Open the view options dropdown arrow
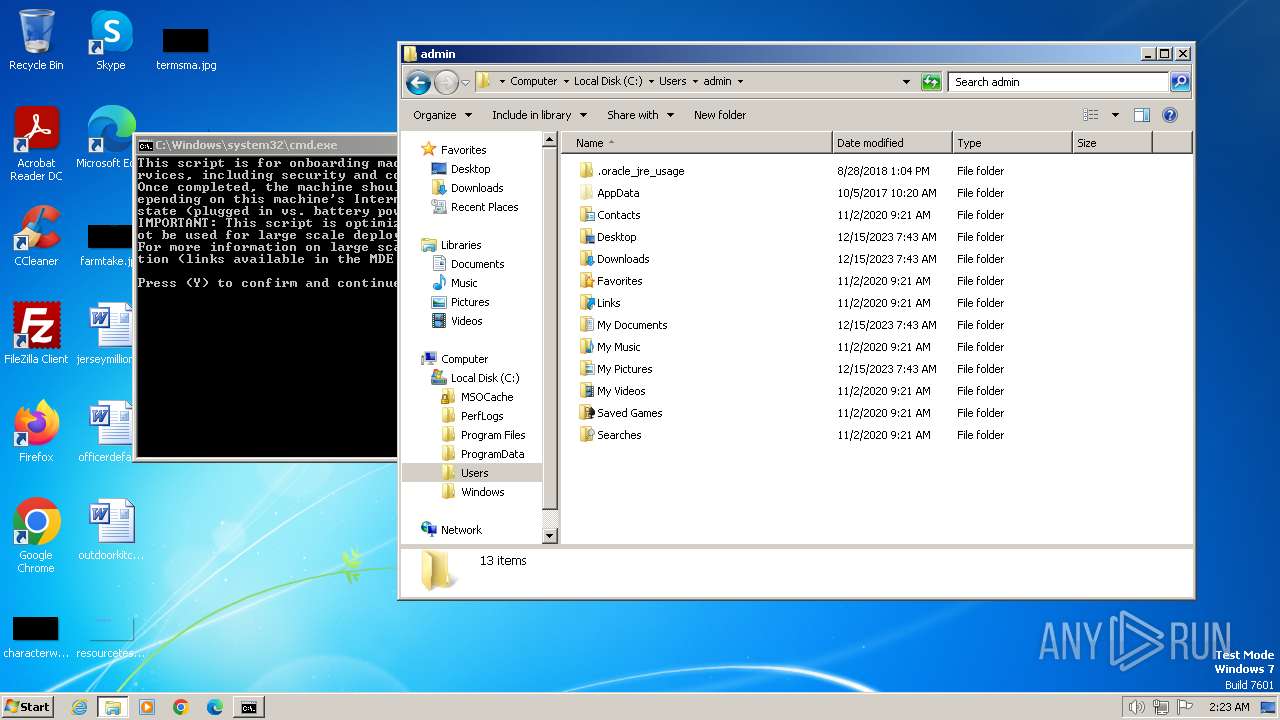Screen dimensions: 1280x720 click(1115, 115)
